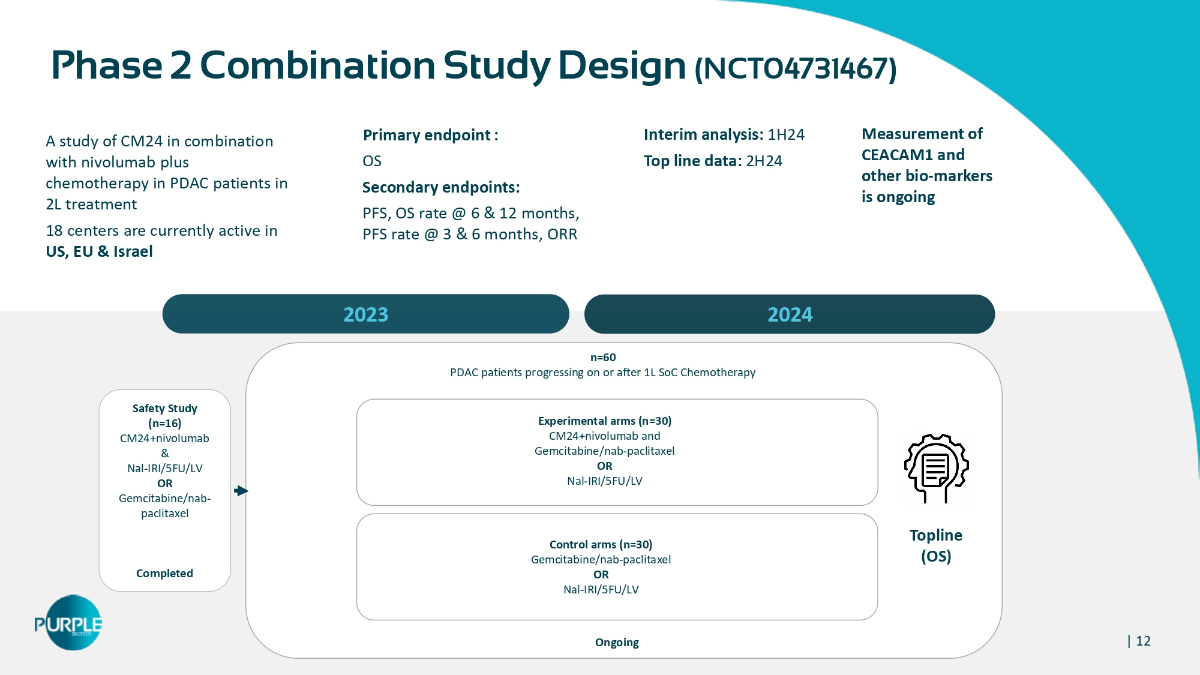Click the Purple Biotech logo

tap(68, 623)
